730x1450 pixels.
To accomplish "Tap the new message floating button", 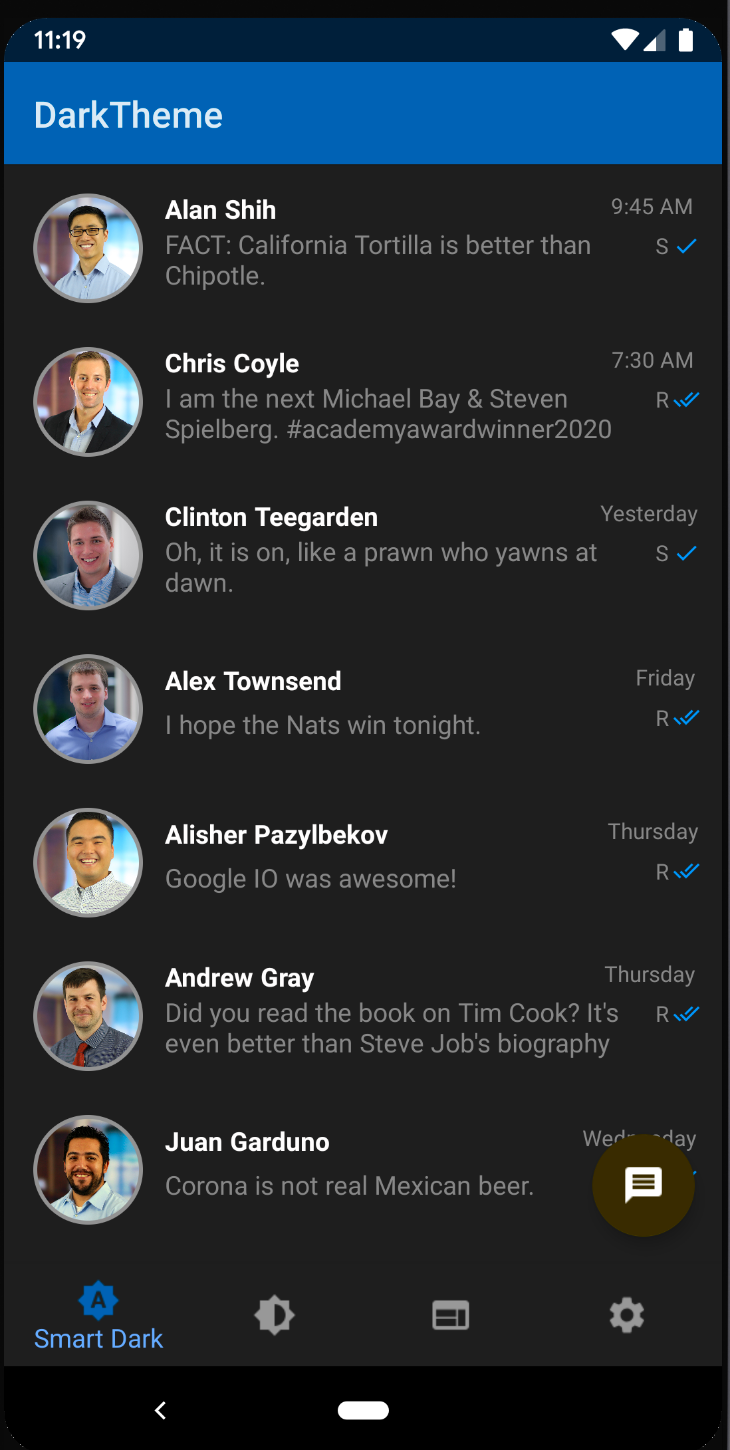I will [643, 1185].
